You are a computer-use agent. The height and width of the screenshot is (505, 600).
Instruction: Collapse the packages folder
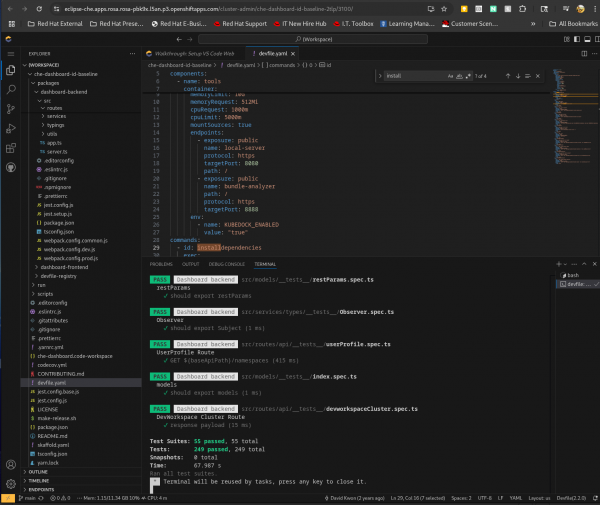coord(46,83)
